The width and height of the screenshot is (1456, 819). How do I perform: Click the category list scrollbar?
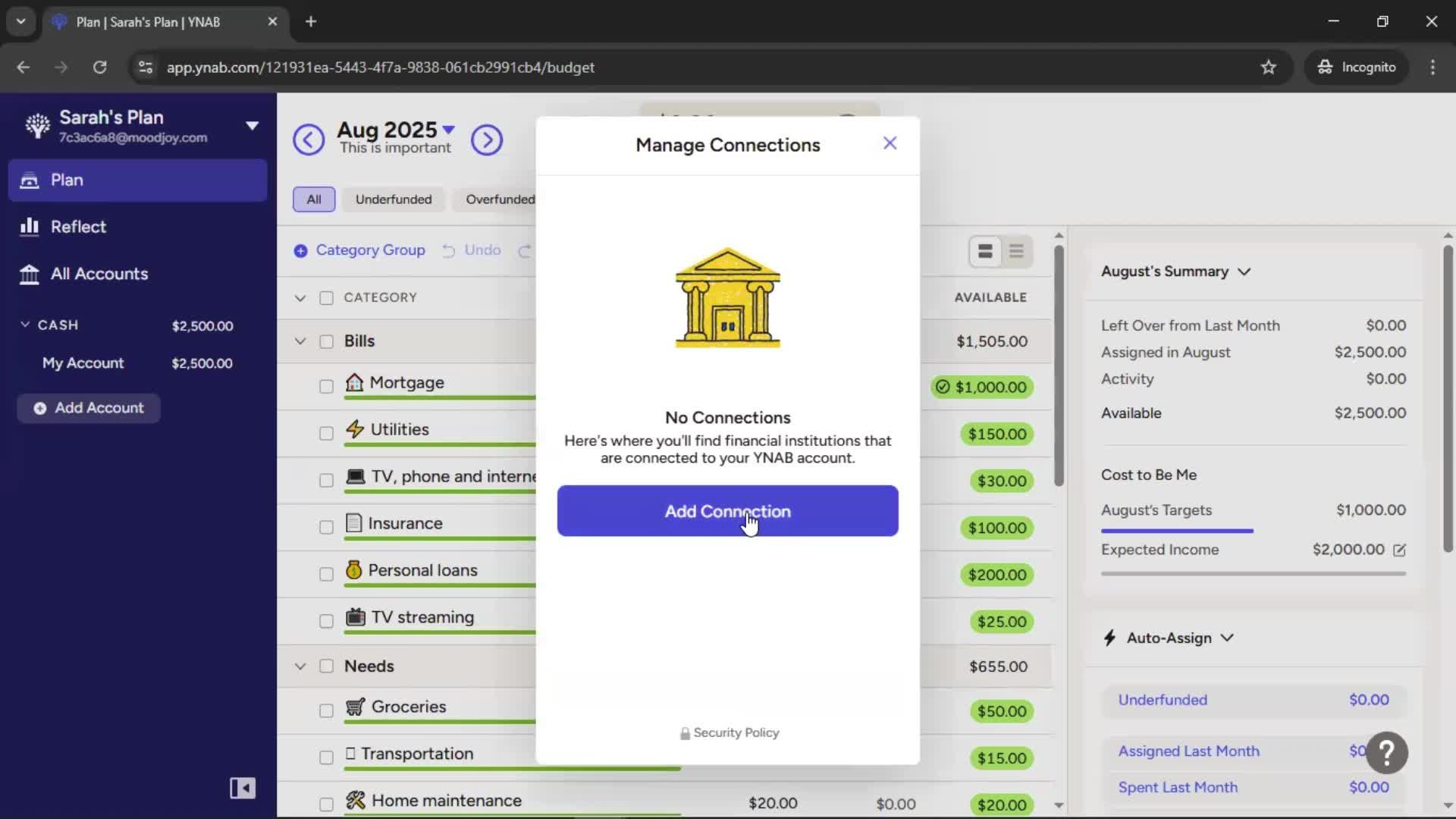[x=1059, y=366]
